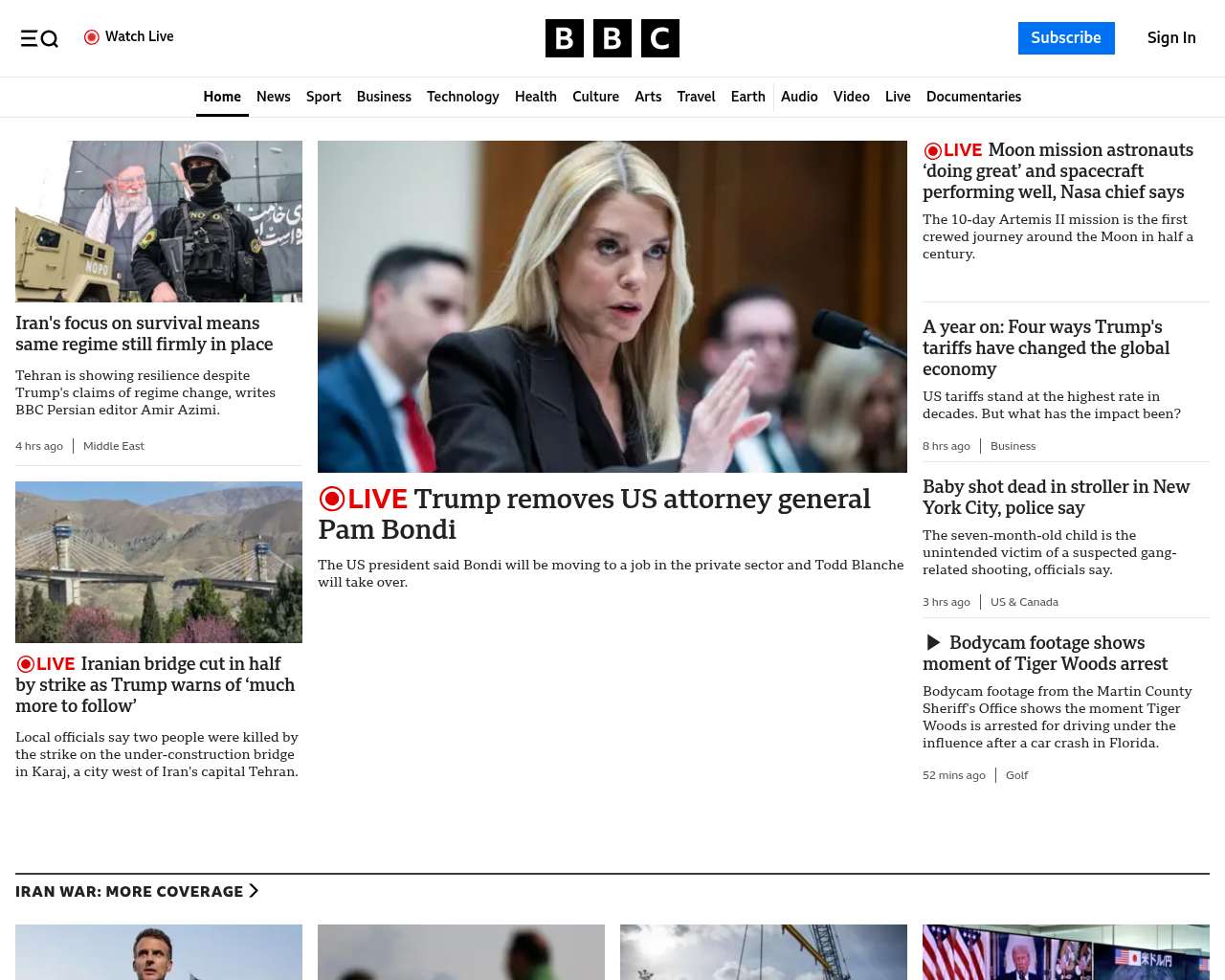
Task: Select the Middle East category tag
Action: [114, 446]
